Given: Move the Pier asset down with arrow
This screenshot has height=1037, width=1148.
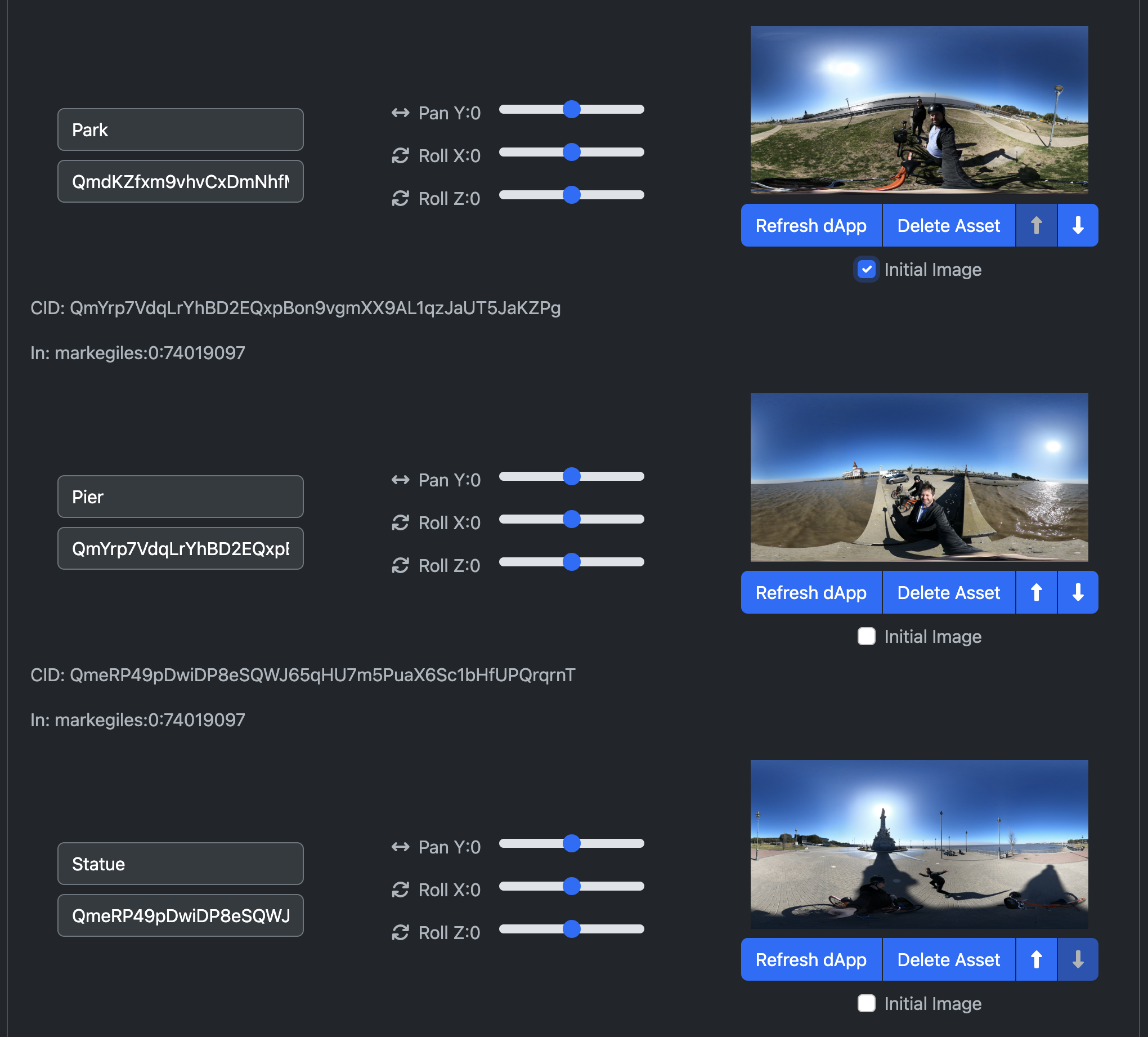Looking at the screenshot, I should [1078, 593].
